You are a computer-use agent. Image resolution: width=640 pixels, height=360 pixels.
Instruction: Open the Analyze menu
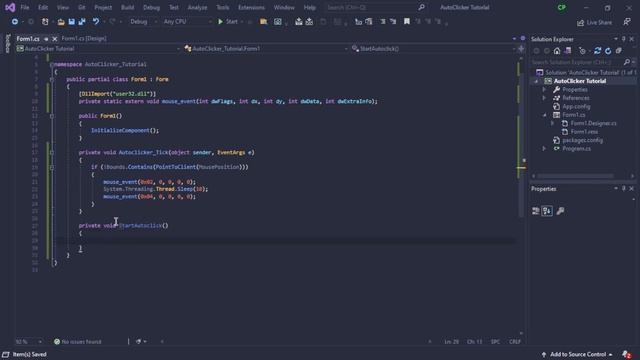click(x=197, y=7)
